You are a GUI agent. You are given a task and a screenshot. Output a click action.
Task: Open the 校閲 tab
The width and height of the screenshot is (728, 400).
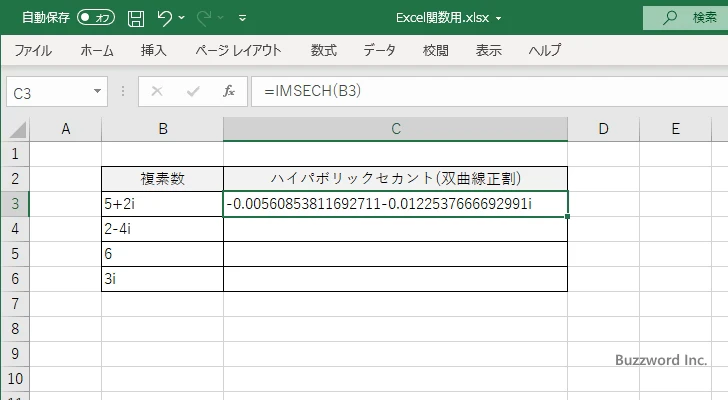[x=436, y=50]
